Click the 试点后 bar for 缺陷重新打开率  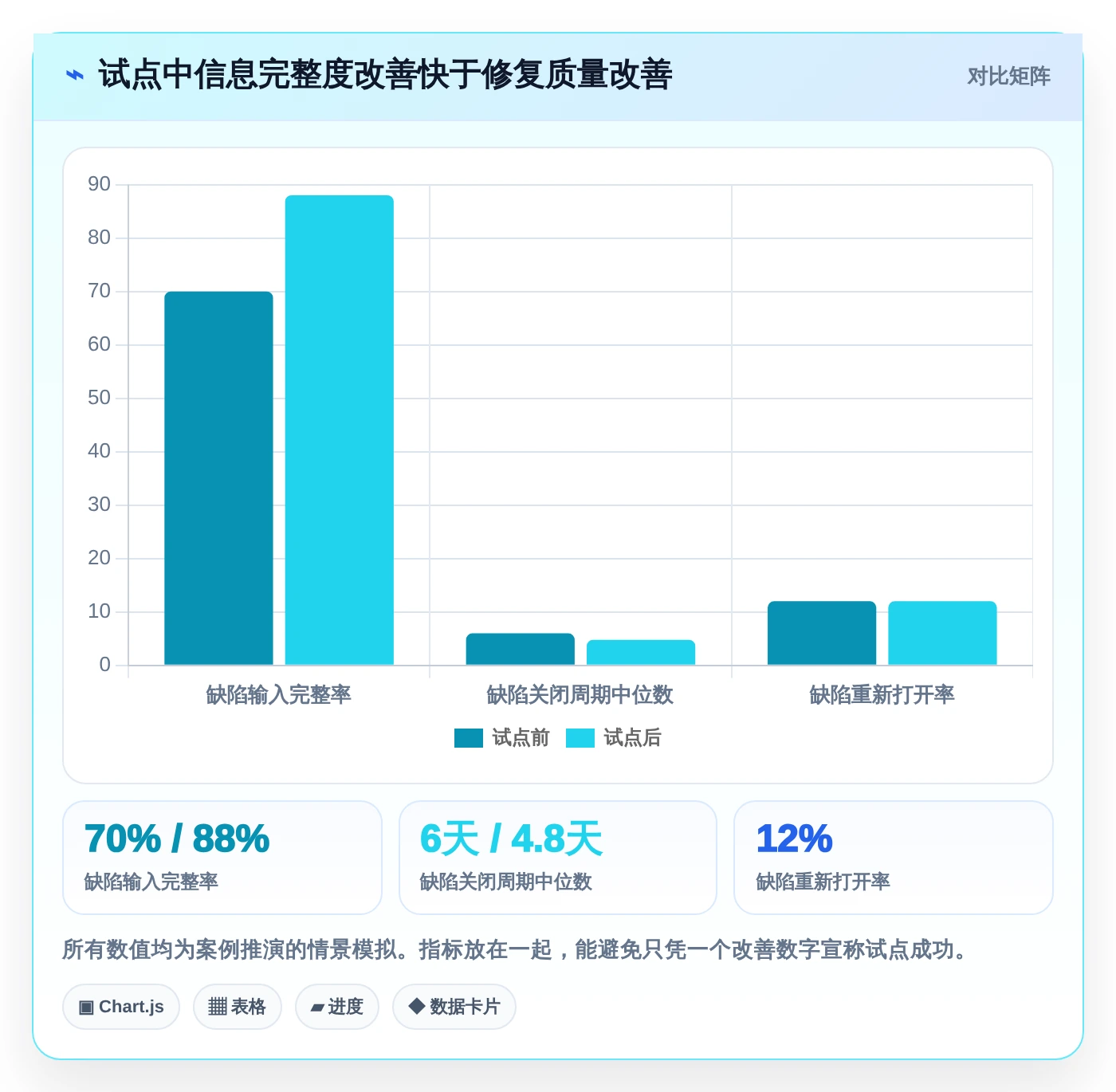point(942,633)
